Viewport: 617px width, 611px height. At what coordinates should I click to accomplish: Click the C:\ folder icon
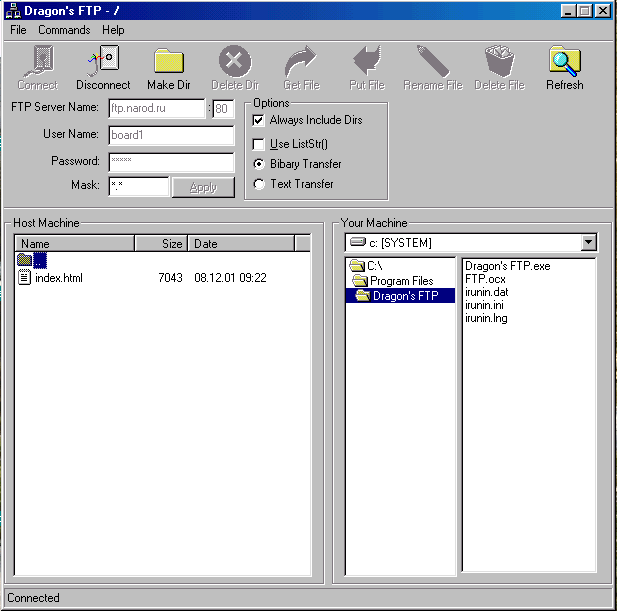tap(357, 266)
